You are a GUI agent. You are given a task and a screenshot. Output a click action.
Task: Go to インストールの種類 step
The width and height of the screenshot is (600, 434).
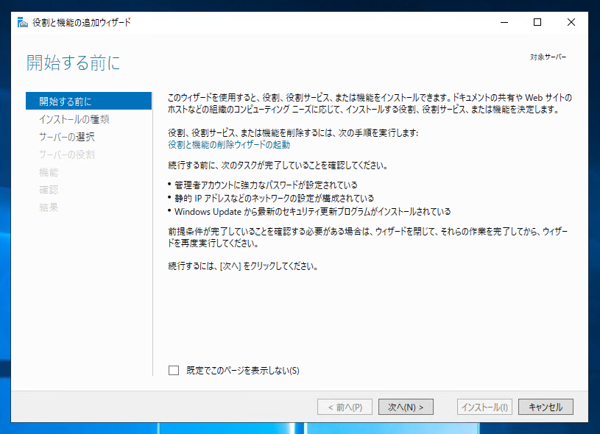pos(74,119)
